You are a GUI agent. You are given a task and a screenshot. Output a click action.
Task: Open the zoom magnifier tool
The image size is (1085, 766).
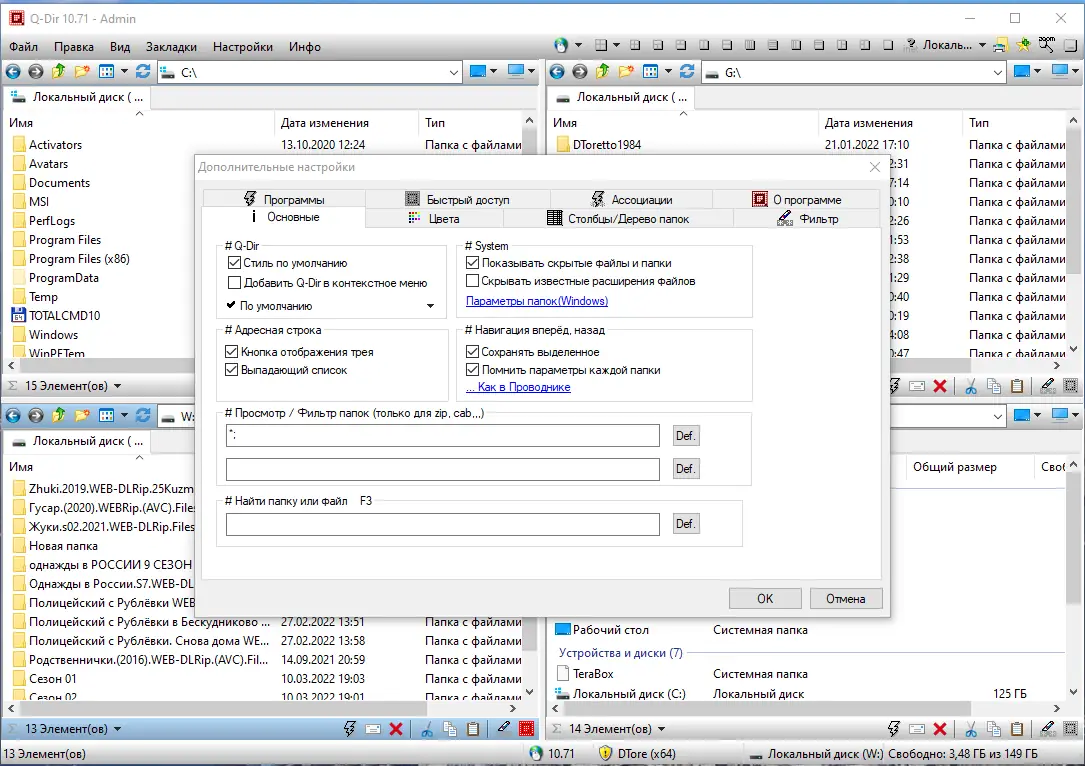click(x=1046, y=46)
